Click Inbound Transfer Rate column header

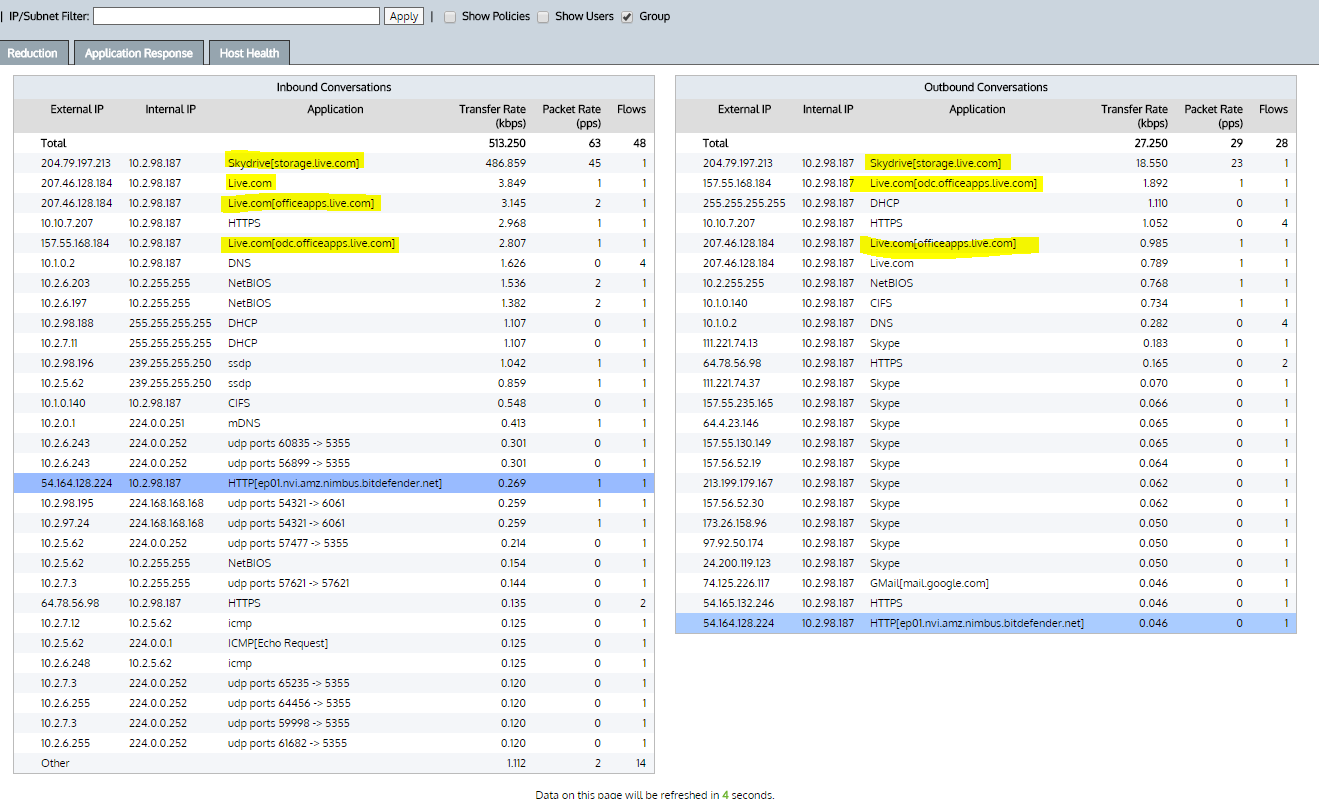point(492,116)
